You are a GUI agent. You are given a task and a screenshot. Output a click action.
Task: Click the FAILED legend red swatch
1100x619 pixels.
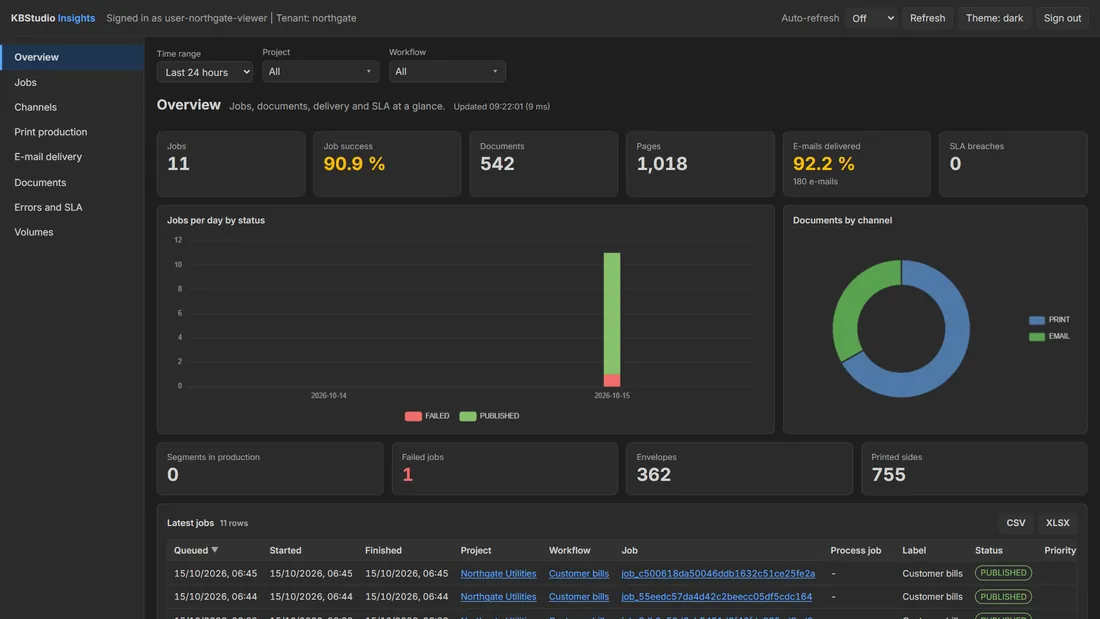click(413, 416)
